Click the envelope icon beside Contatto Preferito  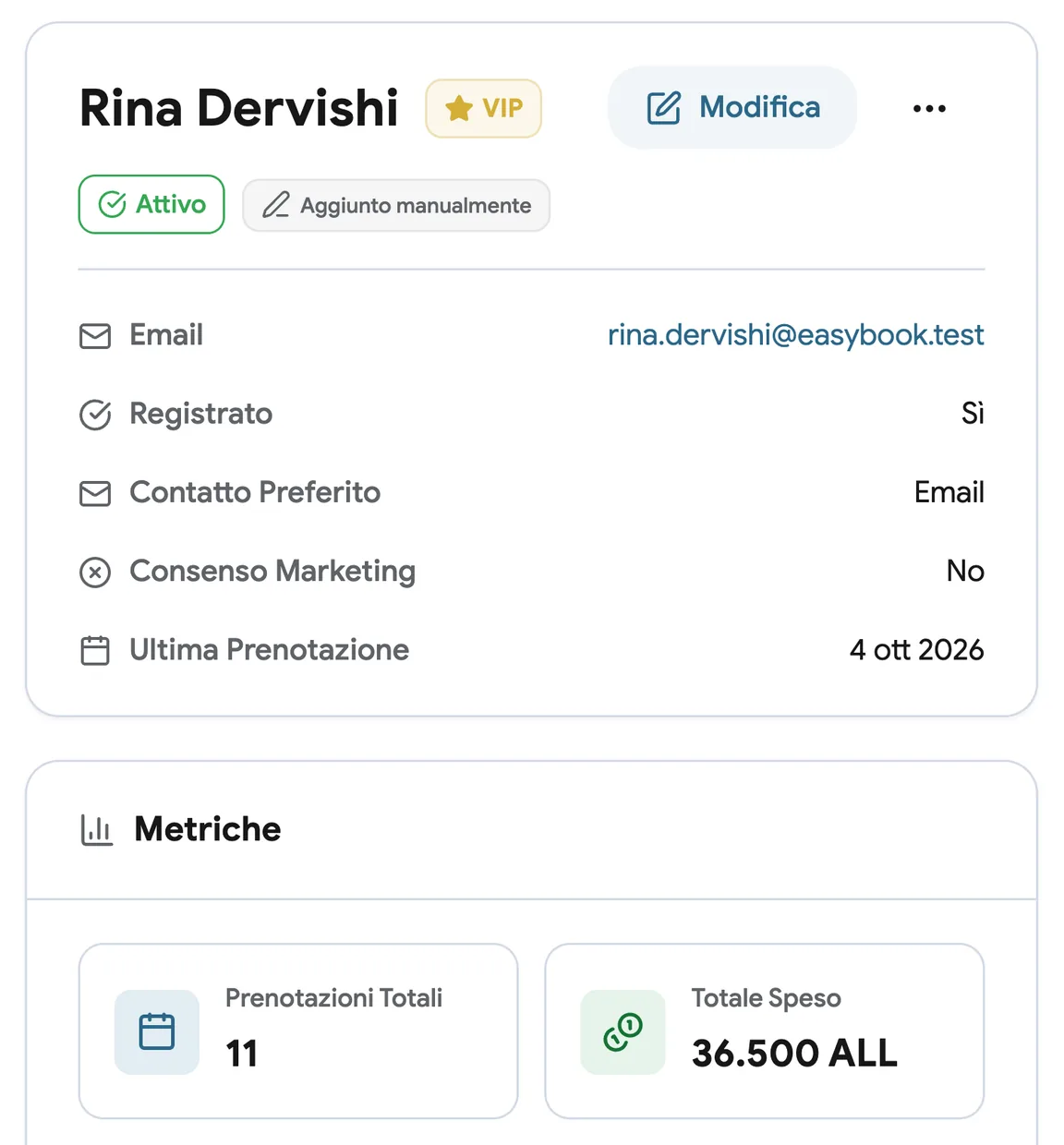95,493
